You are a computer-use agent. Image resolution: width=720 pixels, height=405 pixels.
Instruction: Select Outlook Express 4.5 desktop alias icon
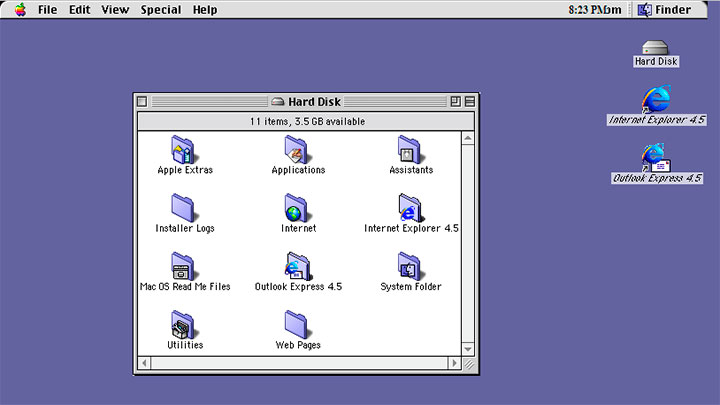(656, 158)
